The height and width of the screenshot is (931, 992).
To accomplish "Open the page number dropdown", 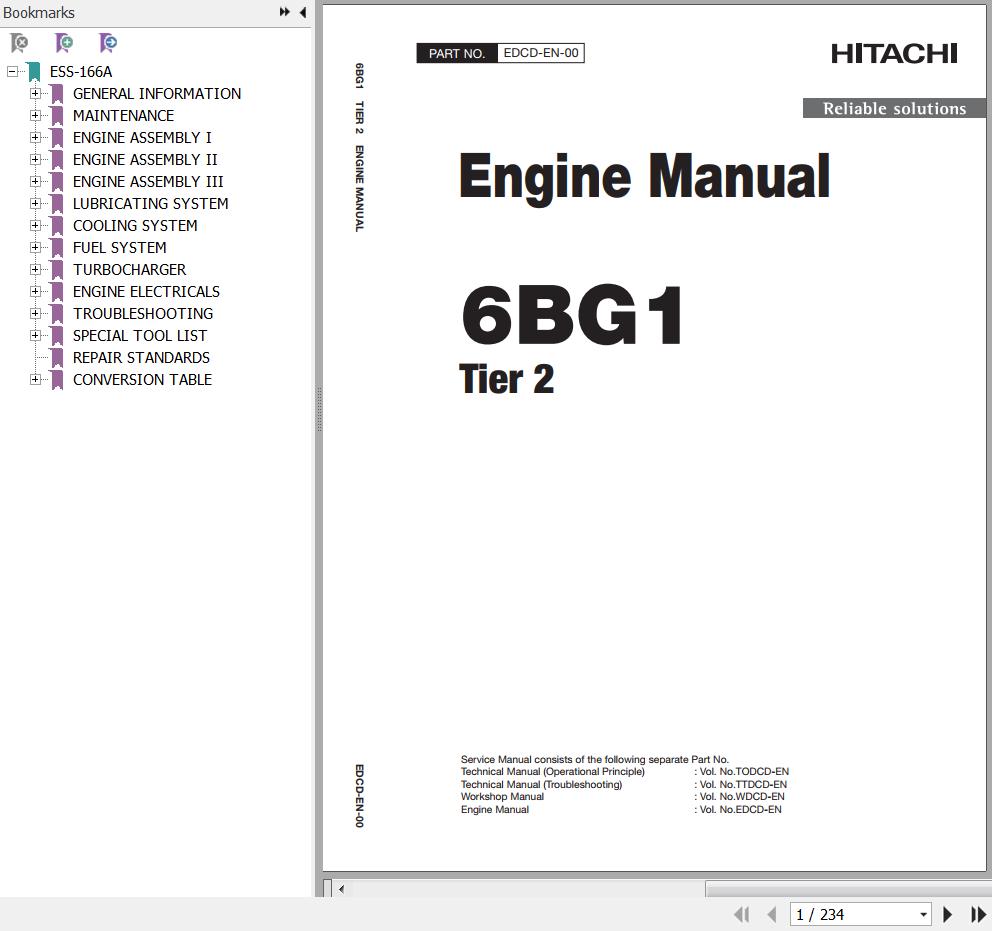I will pyautogui.click(x=923, y=915).
